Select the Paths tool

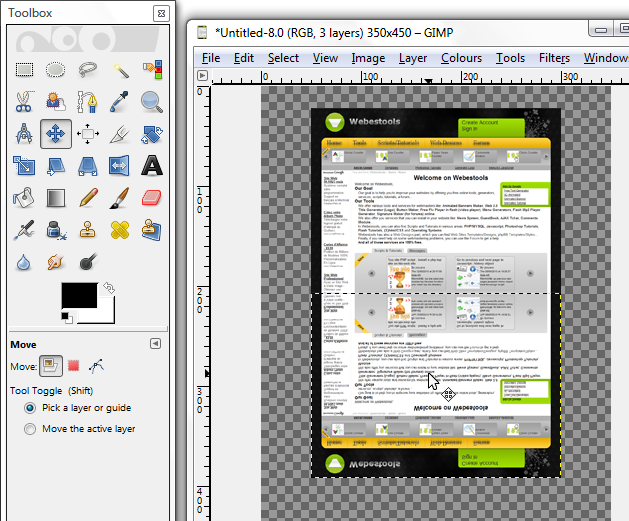(x=87, y=101)
